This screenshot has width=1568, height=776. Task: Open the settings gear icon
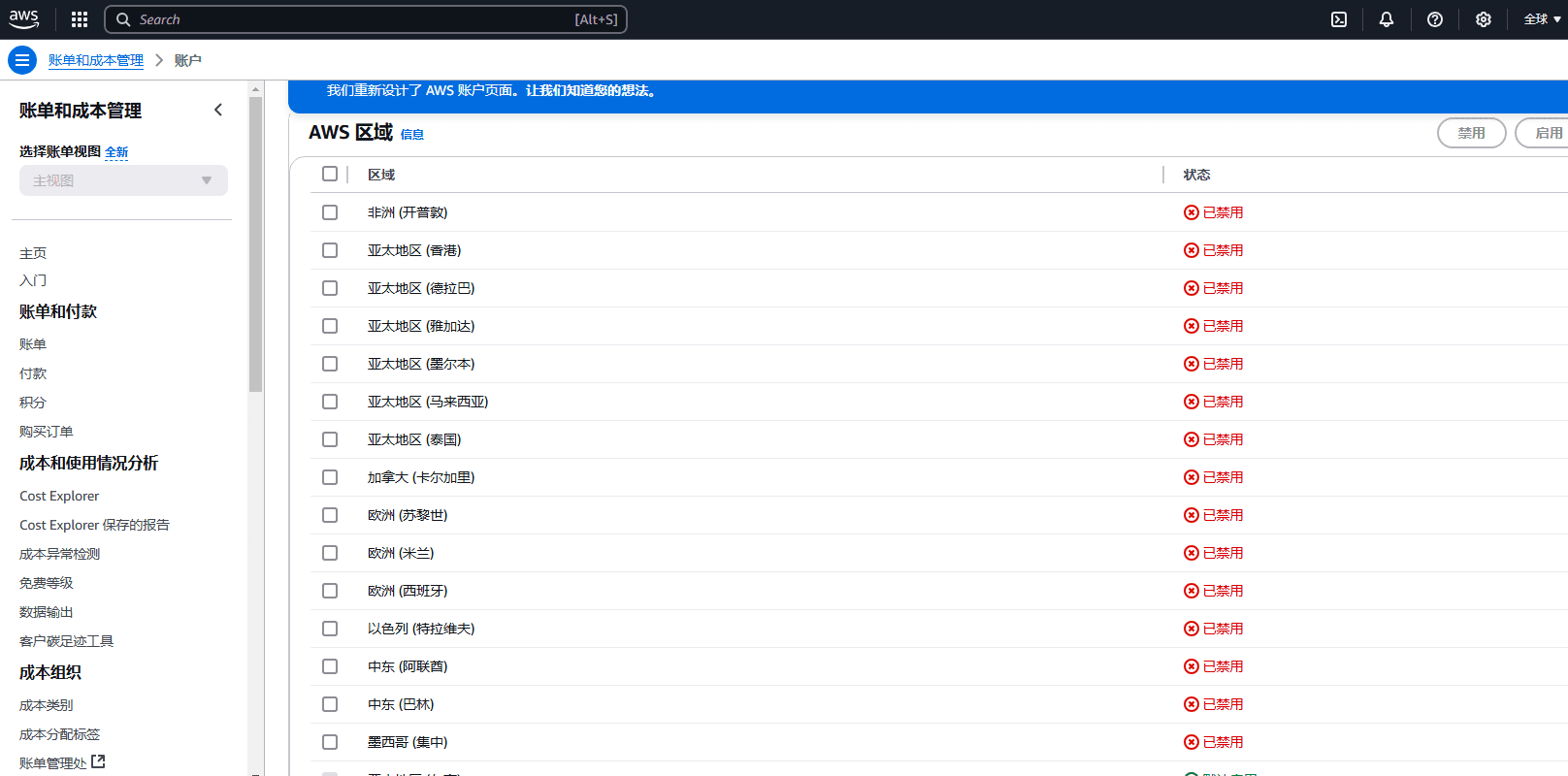point(1484,19)
